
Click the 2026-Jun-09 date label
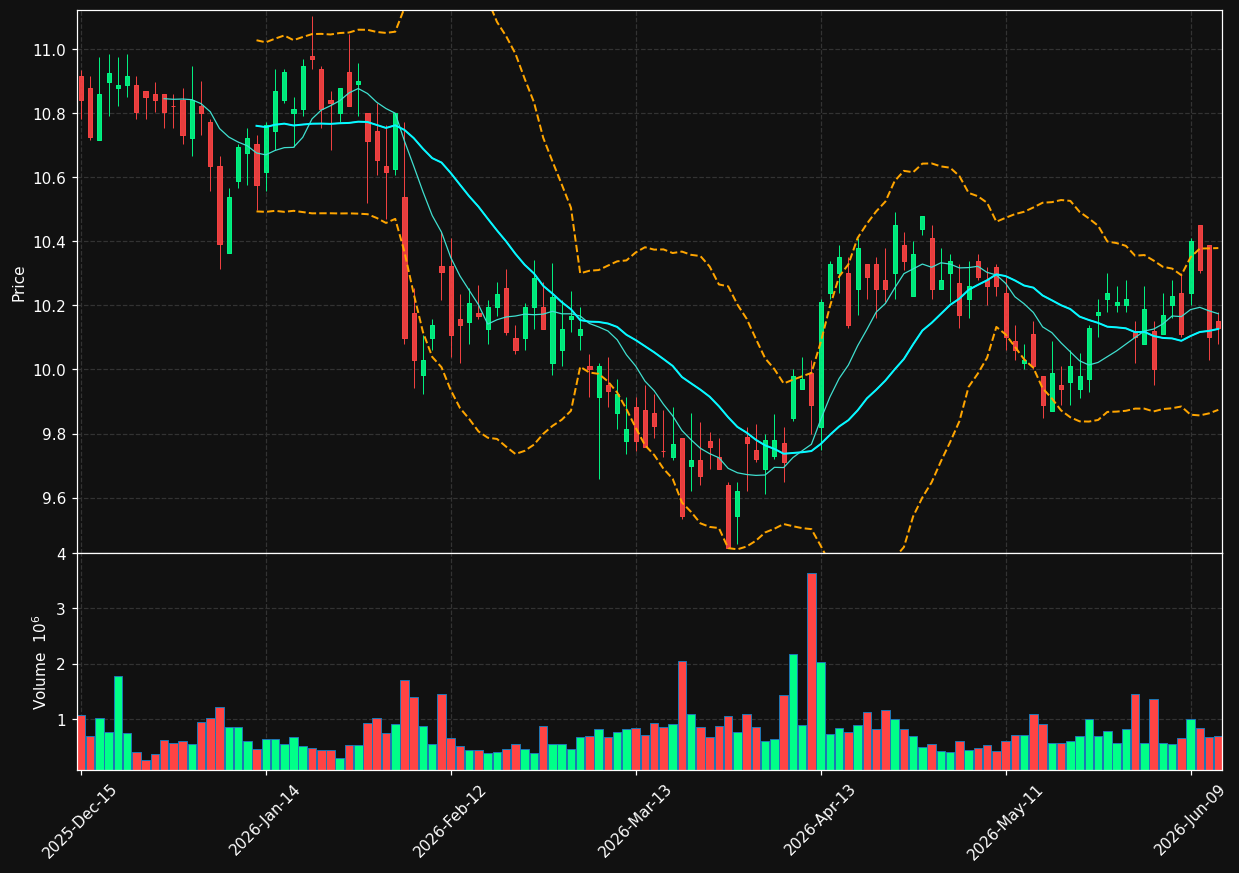point(1190,821)
